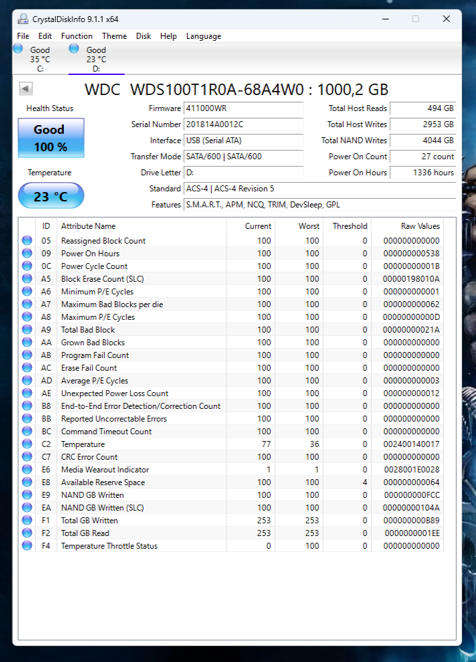The height and width of the screenshot is (662, 476).
Task: Click status icon for CRC Error Count
Action: (27, 456)
